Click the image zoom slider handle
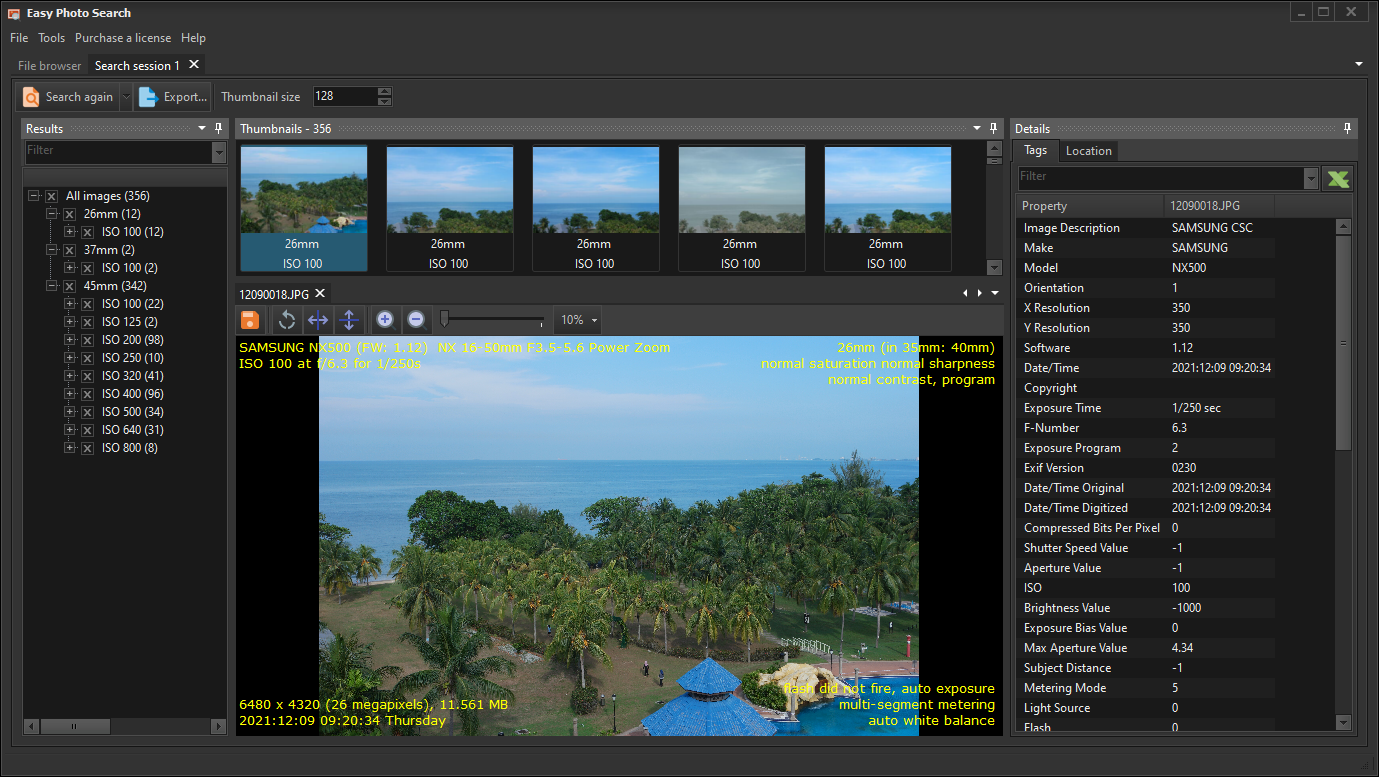 coord(444,319)
